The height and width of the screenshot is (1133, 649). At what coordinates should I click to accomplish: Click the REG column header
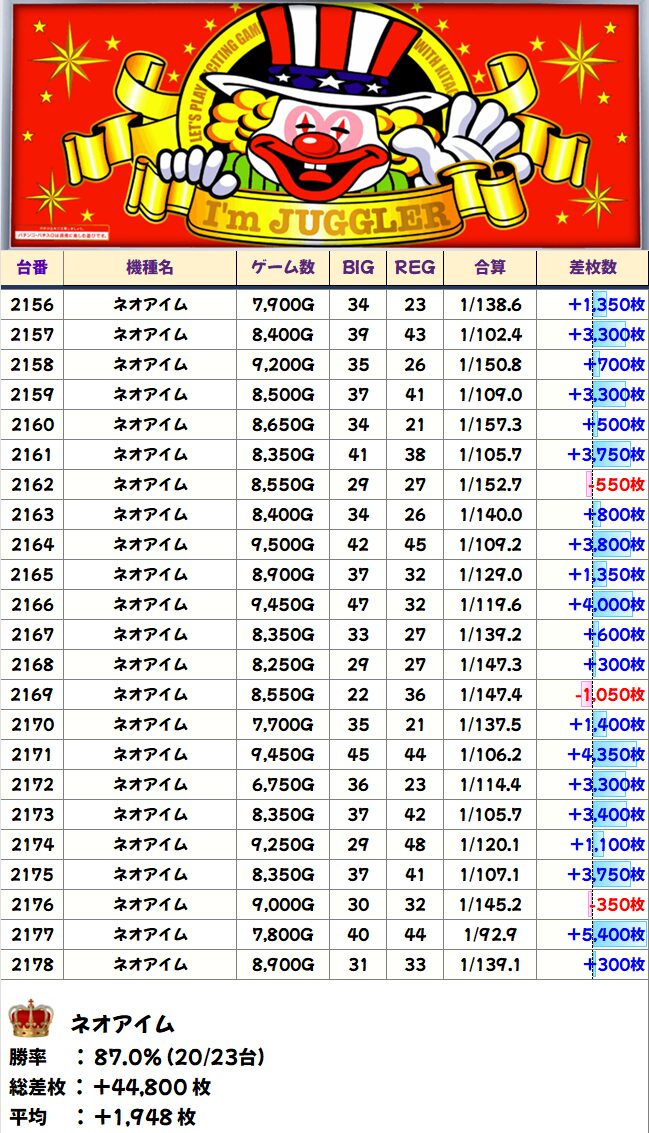point(414,267)
